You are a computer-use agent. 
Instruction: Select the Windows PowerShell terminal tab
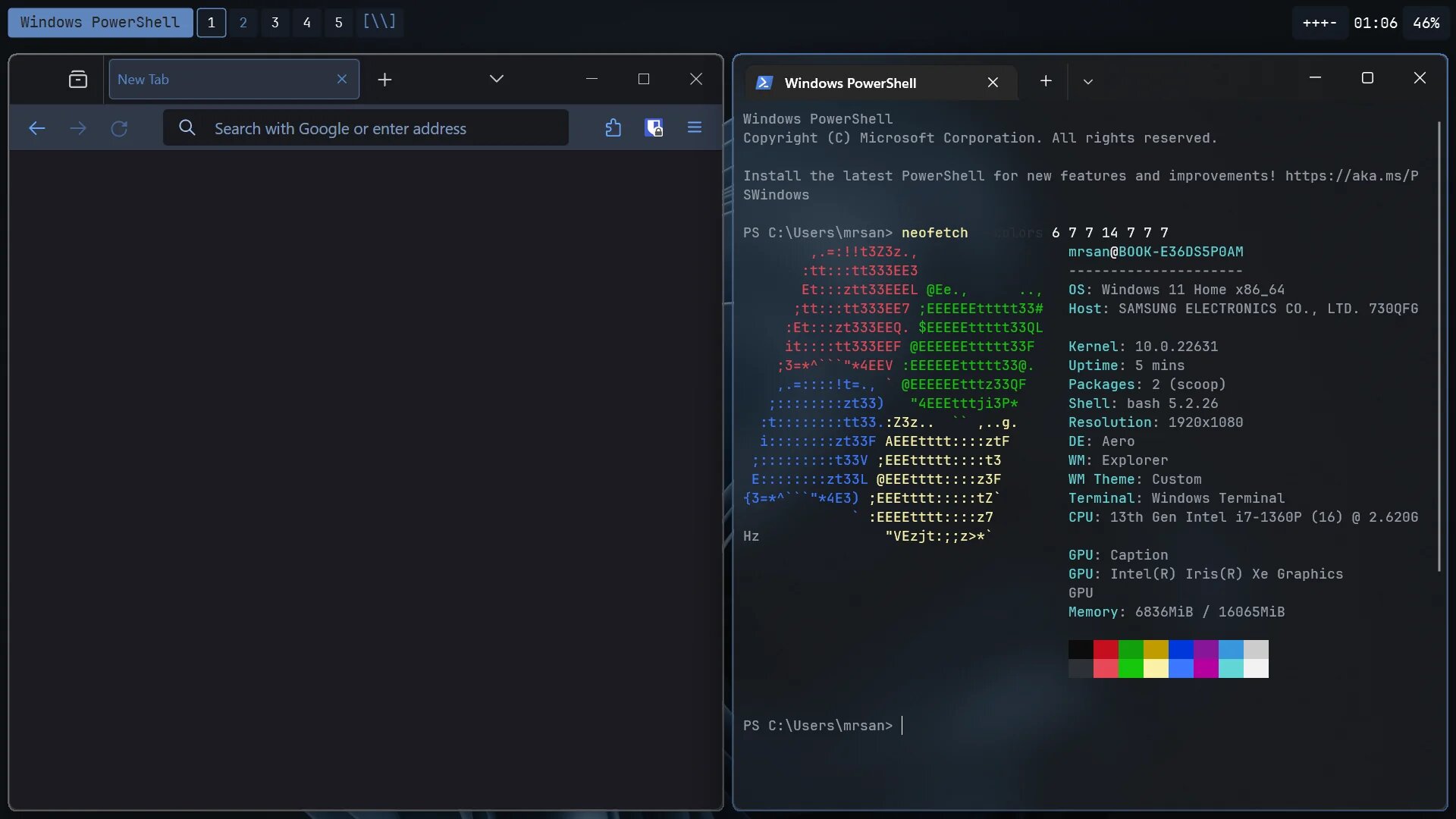coord(881,83)
